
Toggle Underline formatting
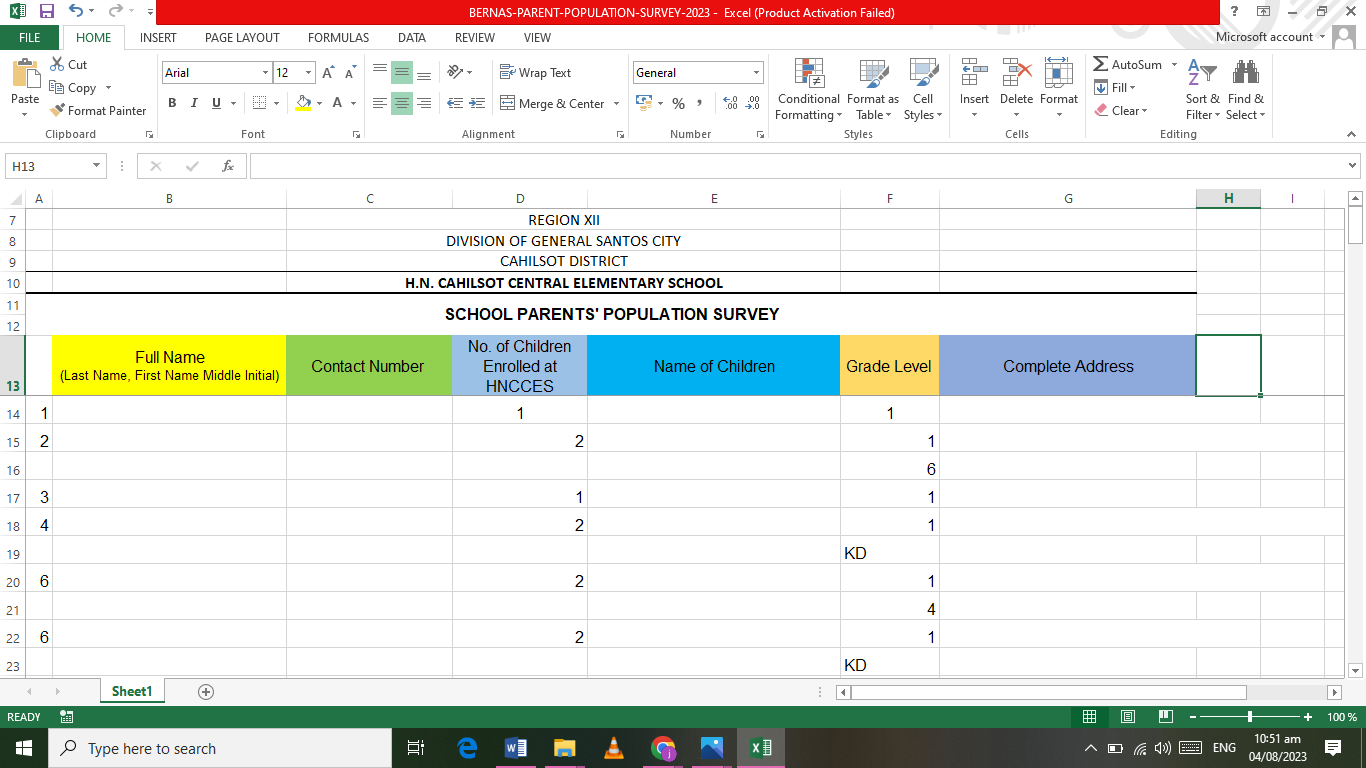(216, 103)
